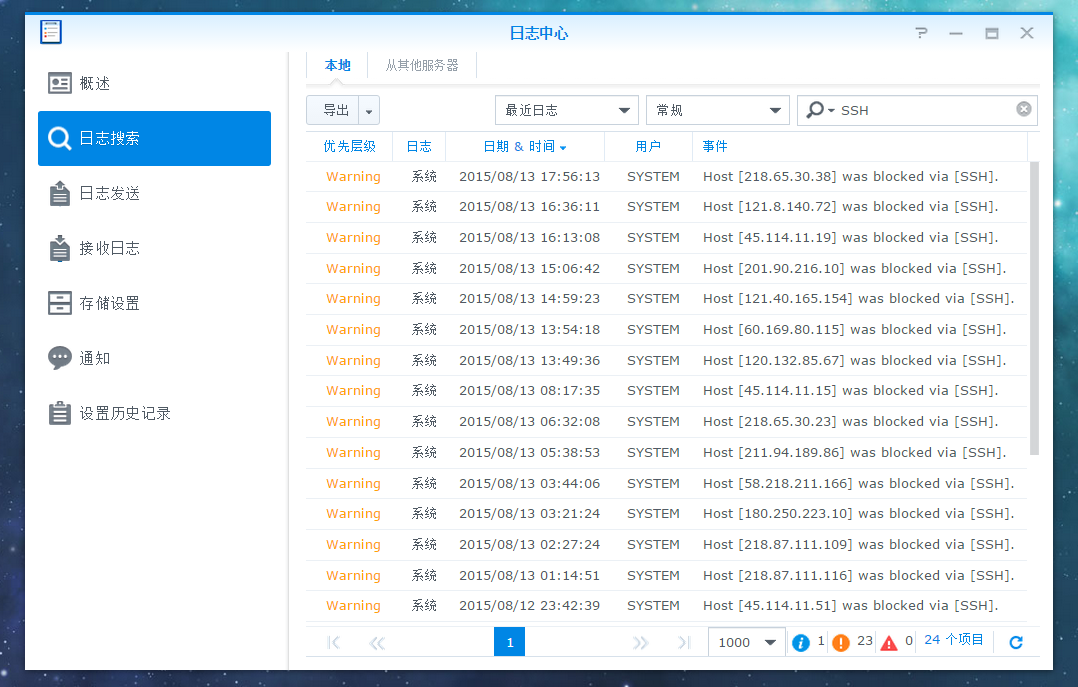The height and width of the screenshot is (687, 1078).
Task: Open the 通知 notification icon
Action: [60, 358]
